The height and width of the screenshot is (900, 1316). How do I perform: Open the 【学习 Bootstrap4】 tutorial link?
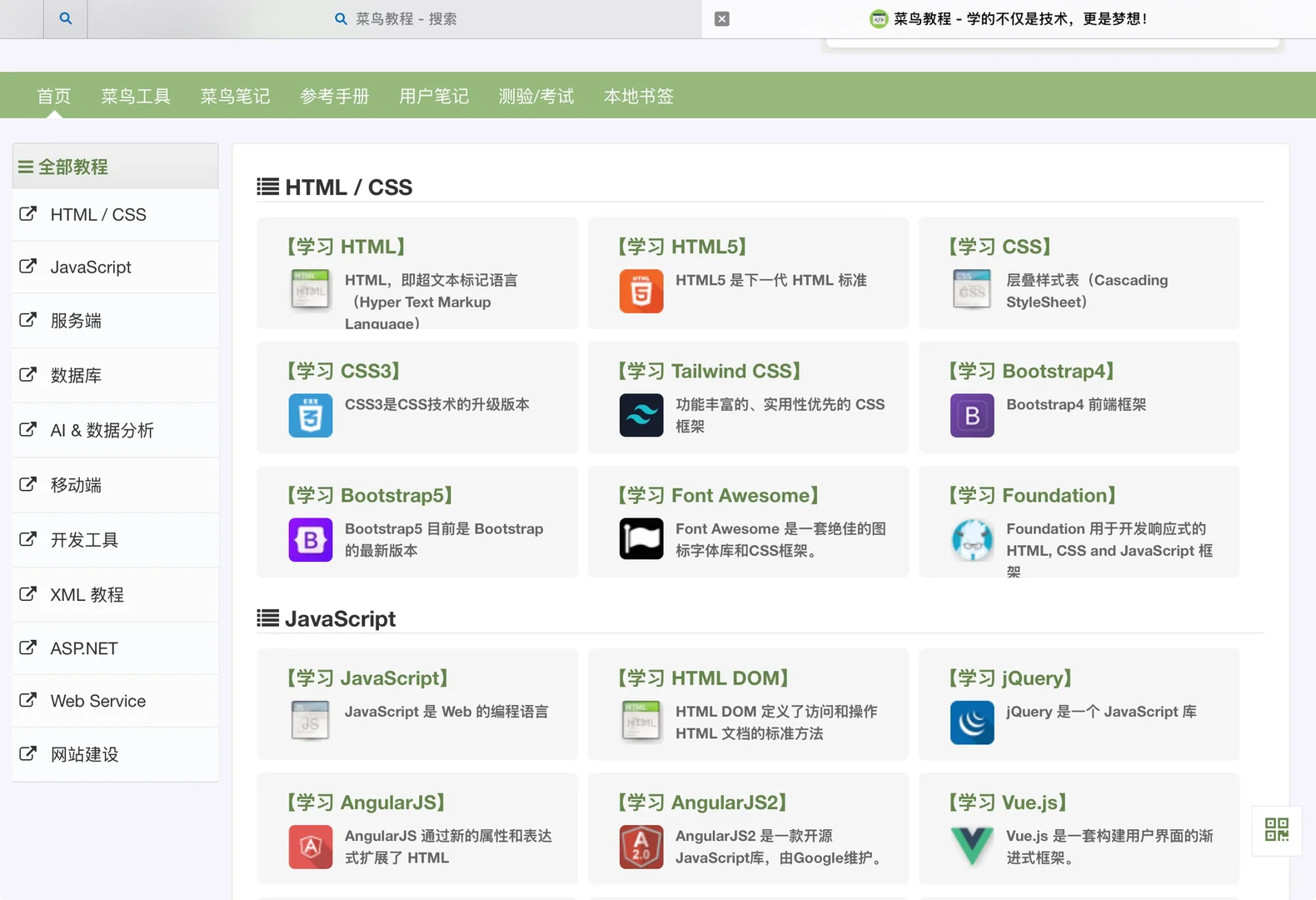[1031, 371]
